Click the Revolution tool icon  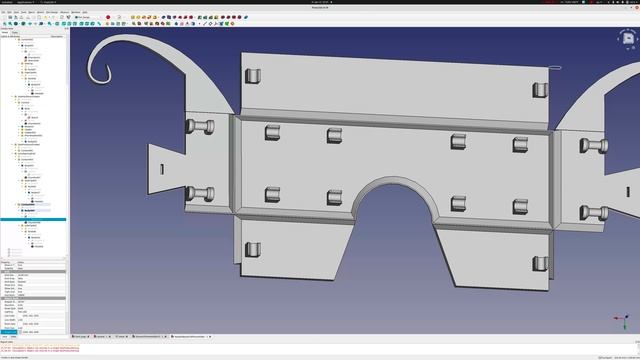click(x=138, y=17)
